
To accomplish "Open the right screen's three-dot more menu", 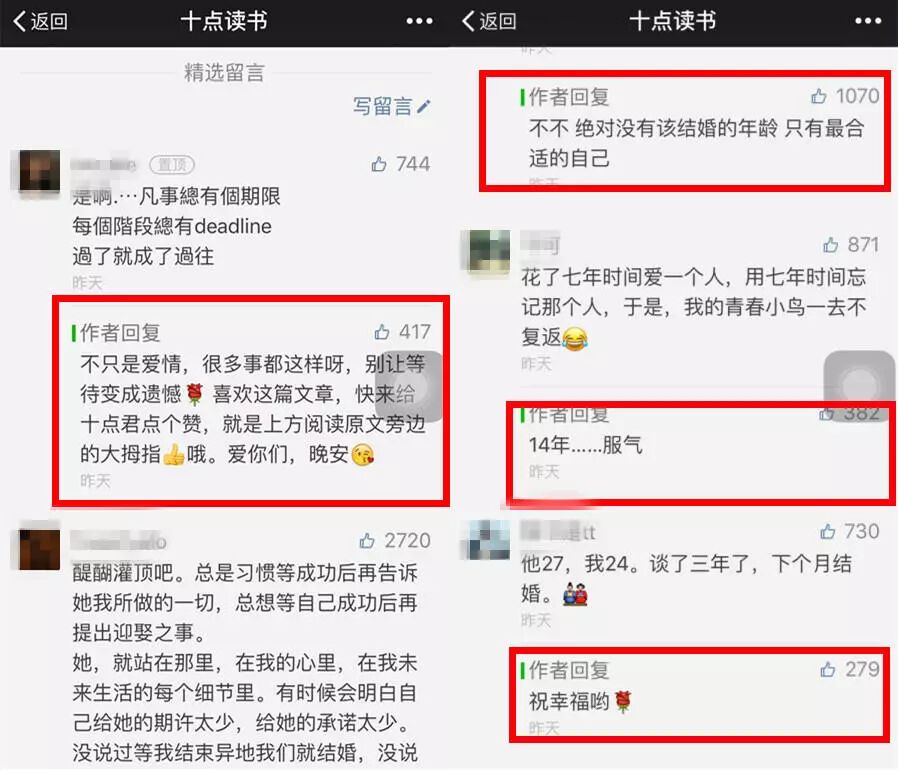I will click(868, 21).
